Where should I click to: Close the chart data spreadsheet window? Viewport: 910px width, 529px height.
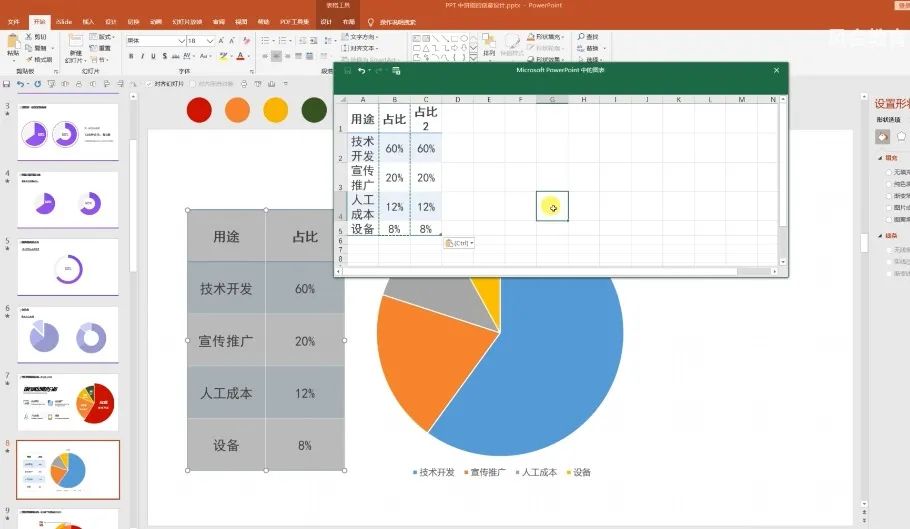coord(777,70)
